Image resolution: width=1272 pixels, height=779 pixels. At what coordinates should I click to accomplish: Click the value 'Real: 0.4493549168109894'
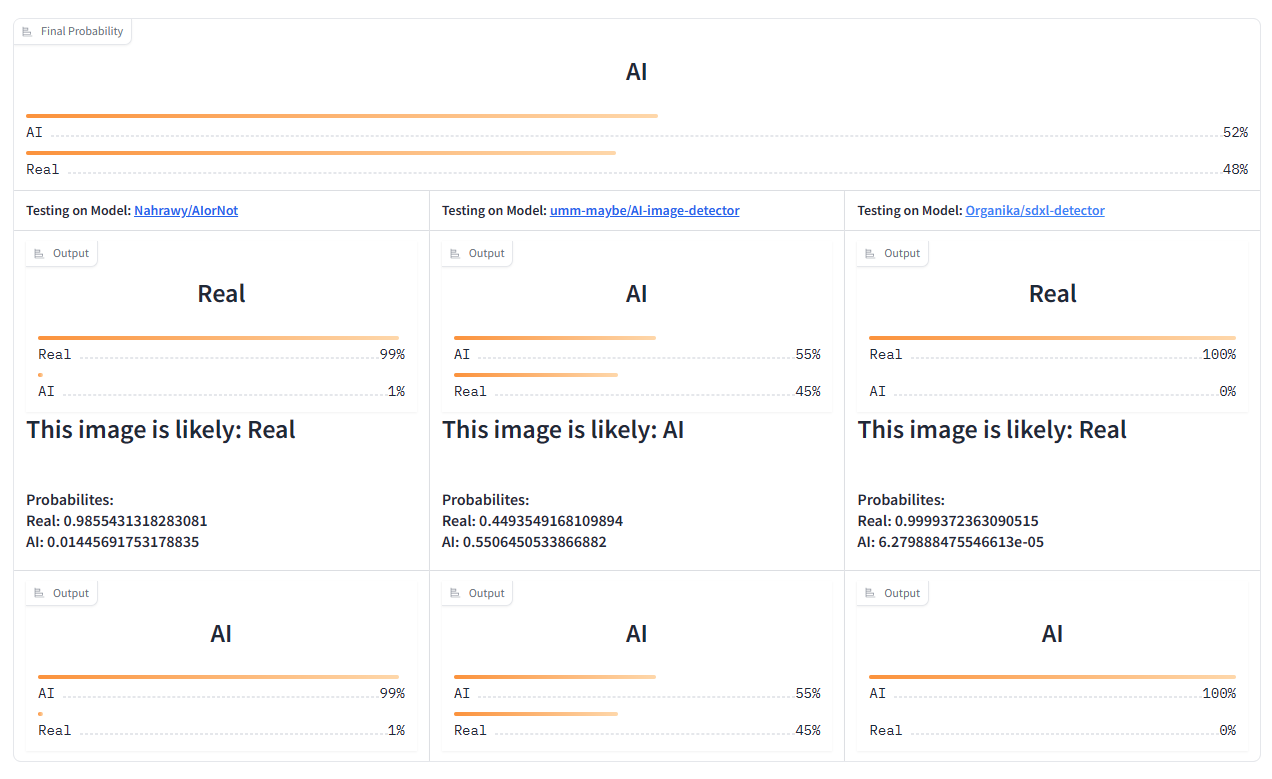pyautogui.click(x=532, y=521)
